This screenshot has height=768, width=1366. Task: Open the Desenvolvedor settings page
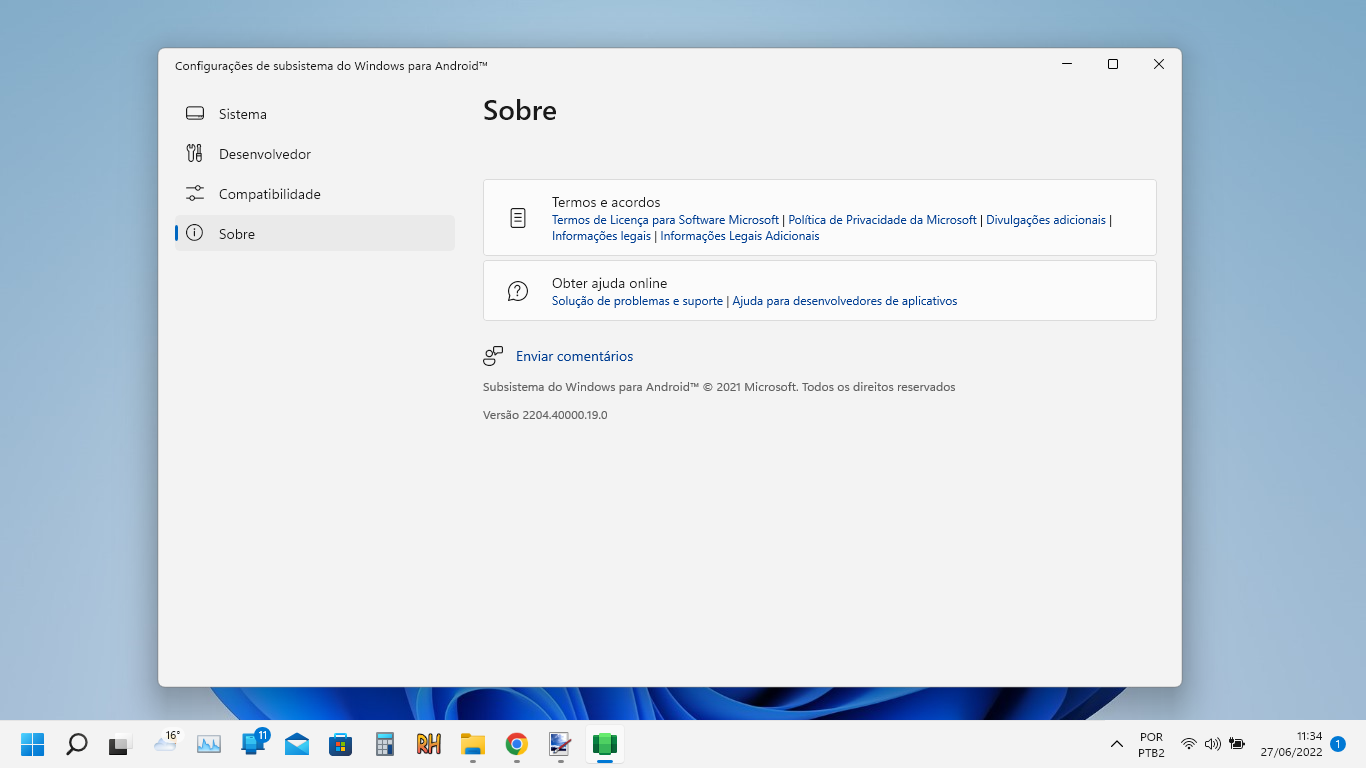[x=314, y=154]
